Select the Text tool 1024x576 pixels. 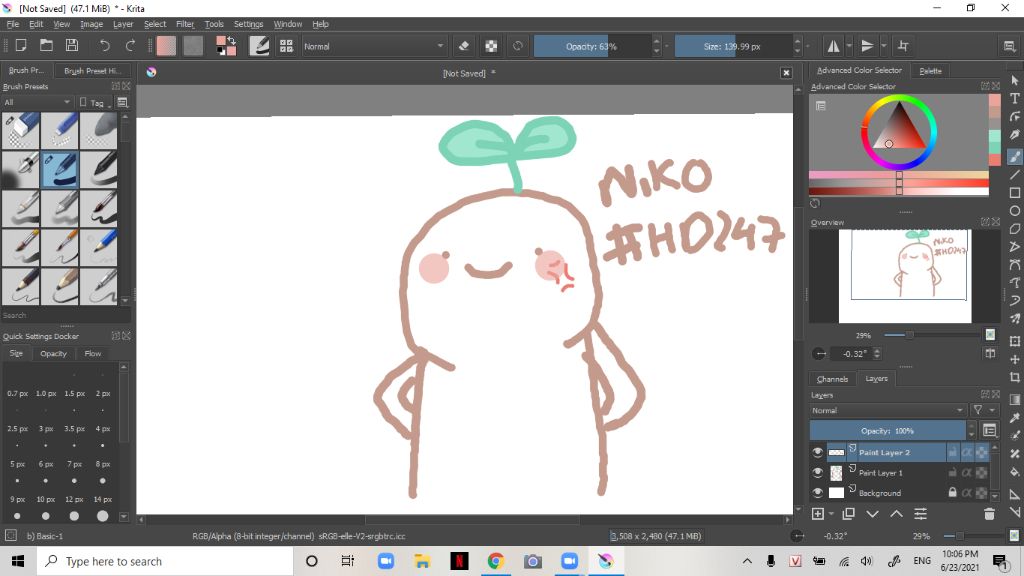coord(1015,99)
